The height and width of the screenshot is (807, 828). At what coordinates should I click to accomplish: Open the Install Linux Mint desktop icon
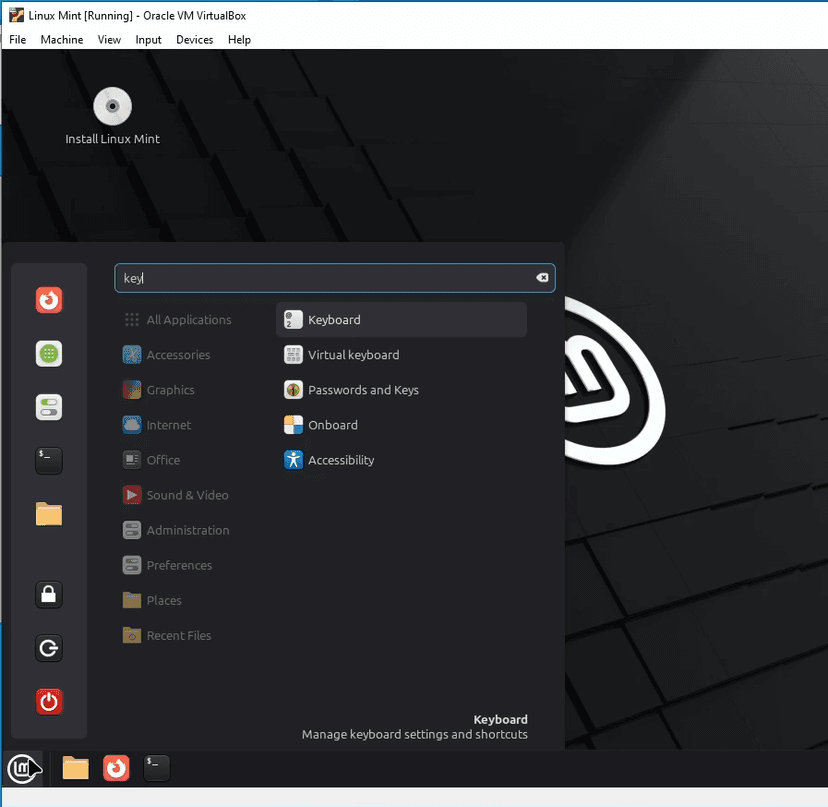(x=112, y=108)
